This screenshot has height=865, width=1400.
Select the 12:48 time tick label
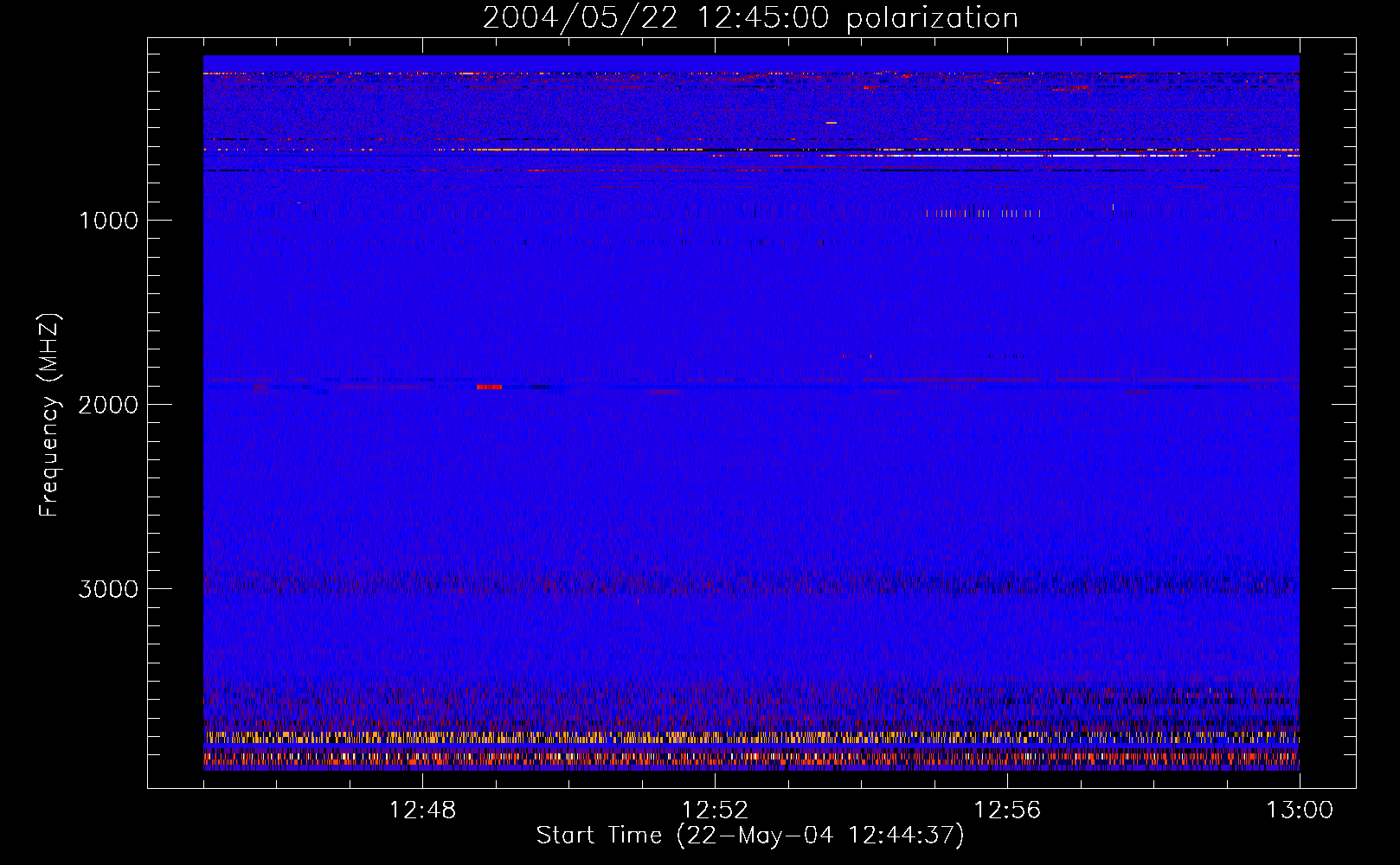point(422,811)
